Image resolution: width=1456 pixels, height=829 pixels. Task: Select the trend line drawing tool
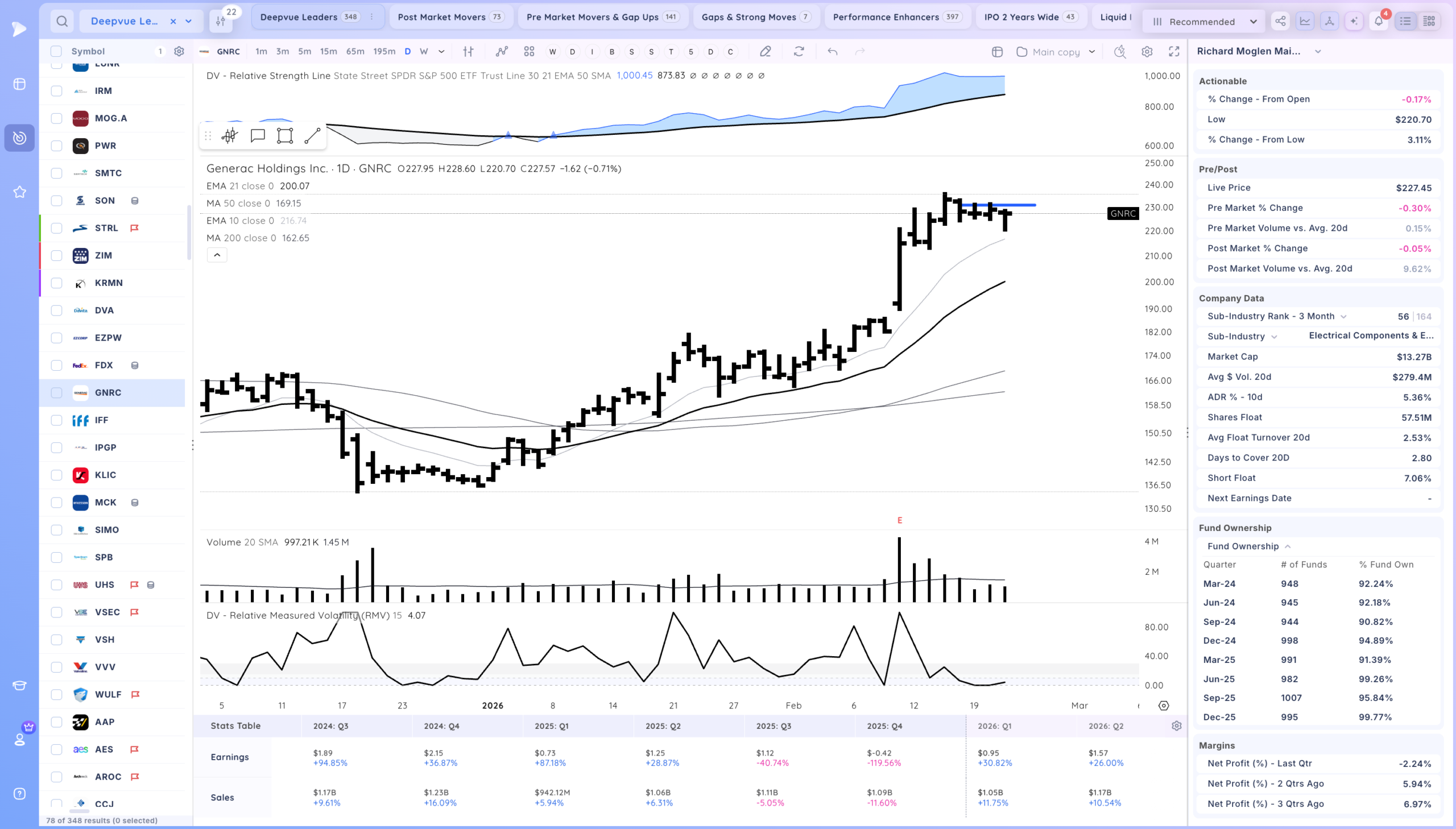tap(312, 135)
